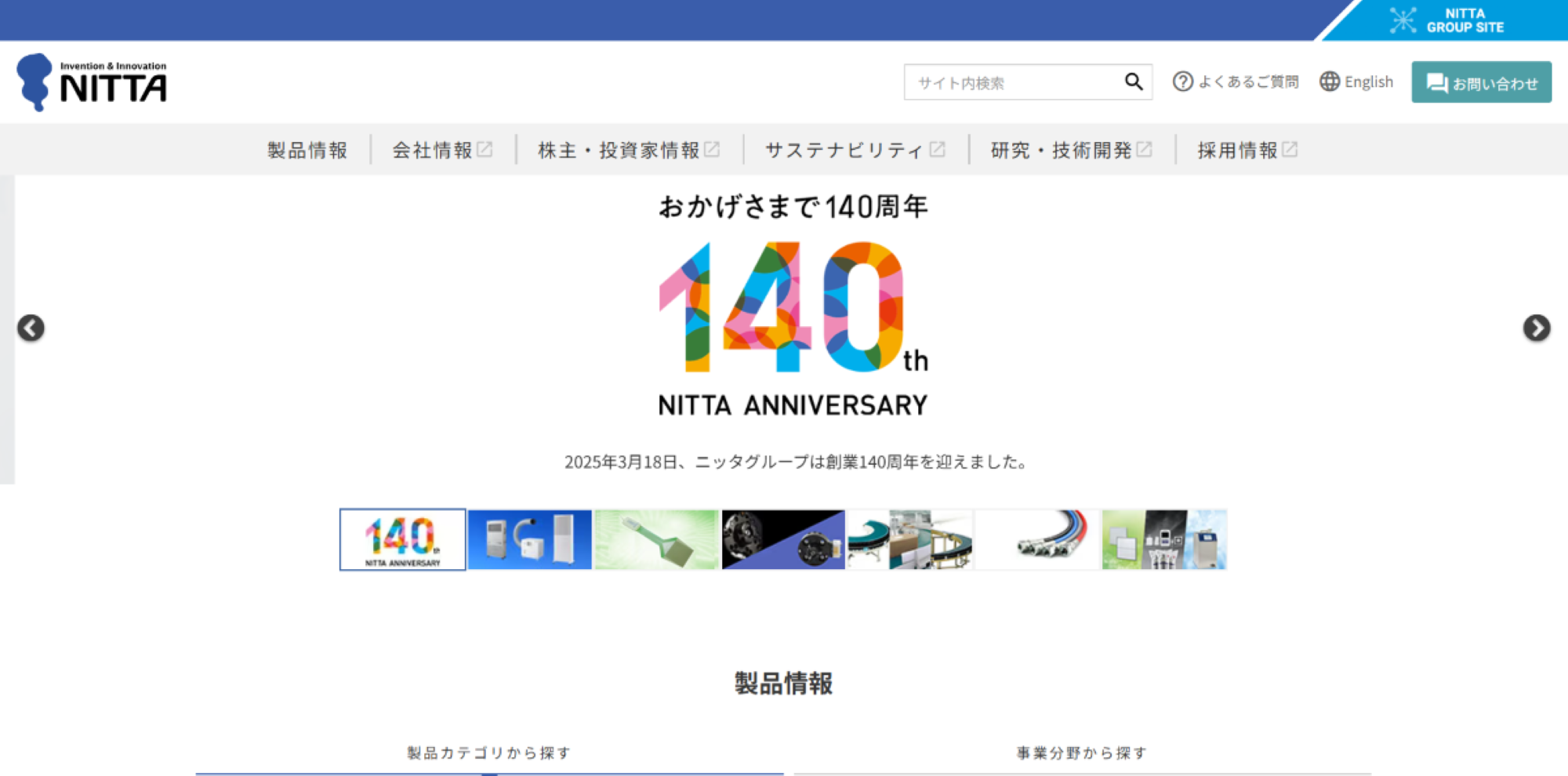The image size is (1568, 776).
Task: Click the external link icon beside サステナビリティ
Action: pyautogui.click(x=938, y=147)
